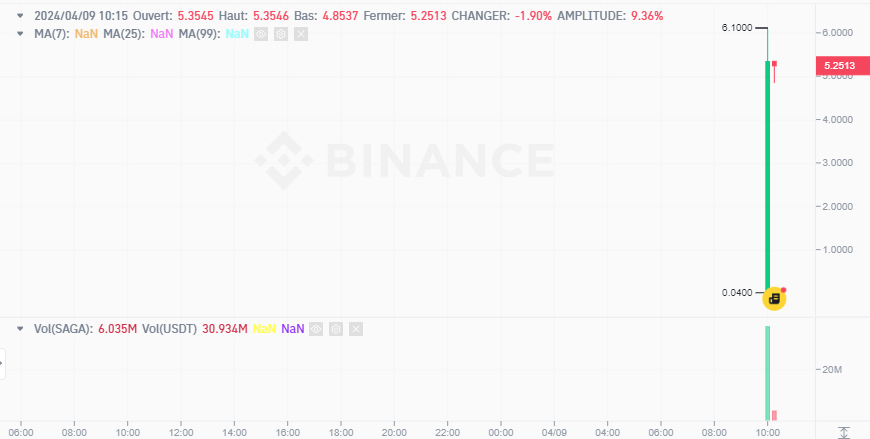Expand the left side panel handle

click(x=3, y=363)
